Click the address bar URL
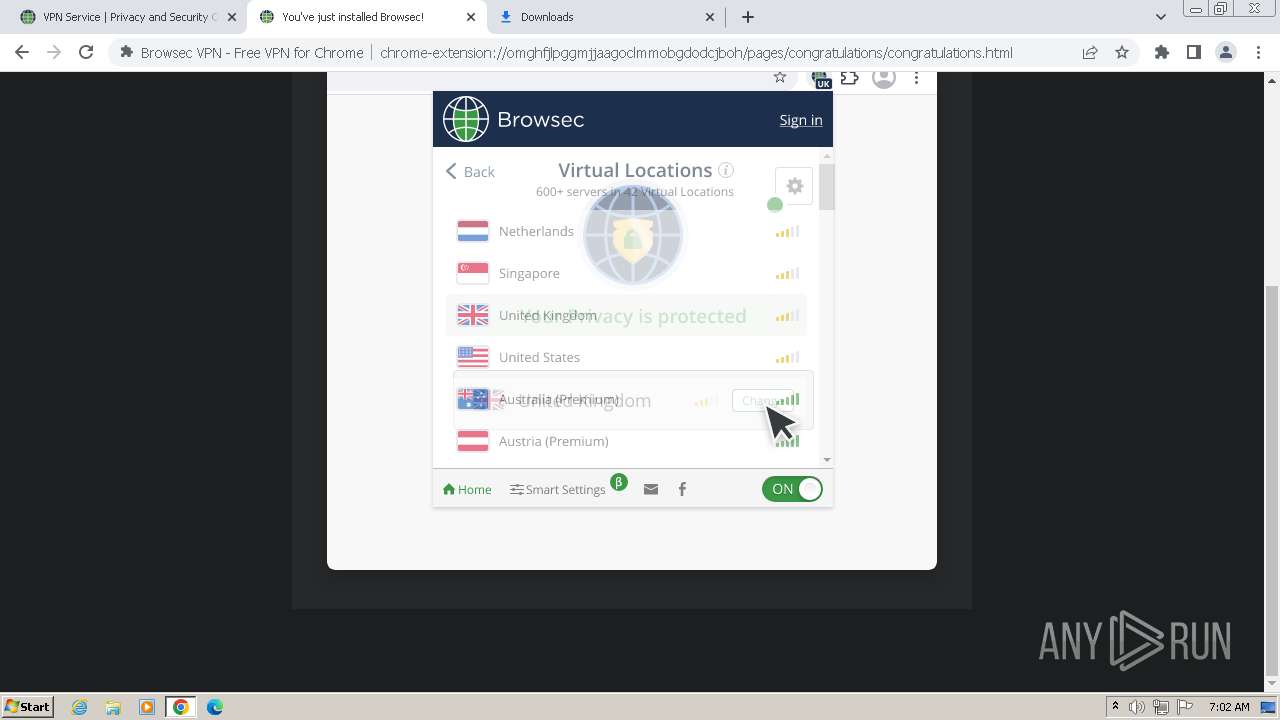Image resolution: width=1280 pixels, height=720 pixels. (696, 53)
